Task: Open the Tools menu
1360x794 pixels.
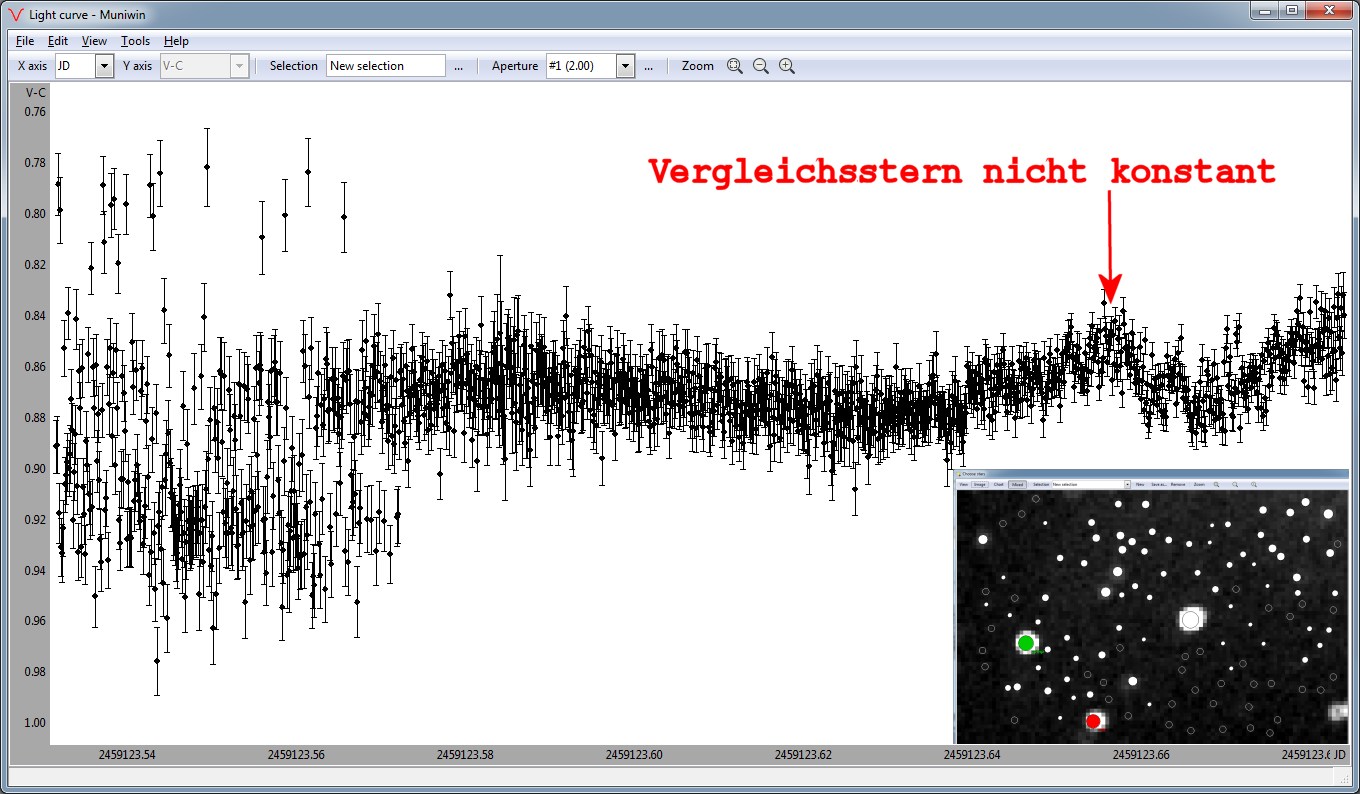Action: tap(135, 41)
